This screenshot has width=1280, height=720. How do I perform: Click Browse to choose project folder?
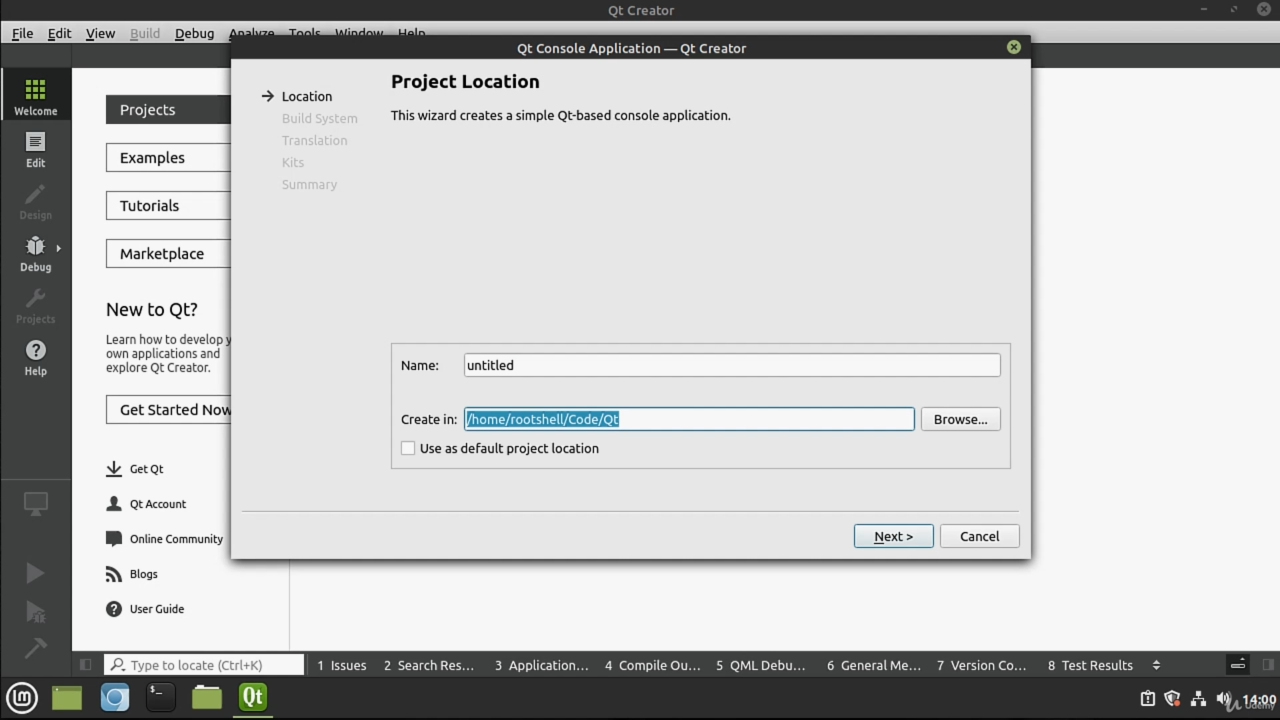click(960, 419)
